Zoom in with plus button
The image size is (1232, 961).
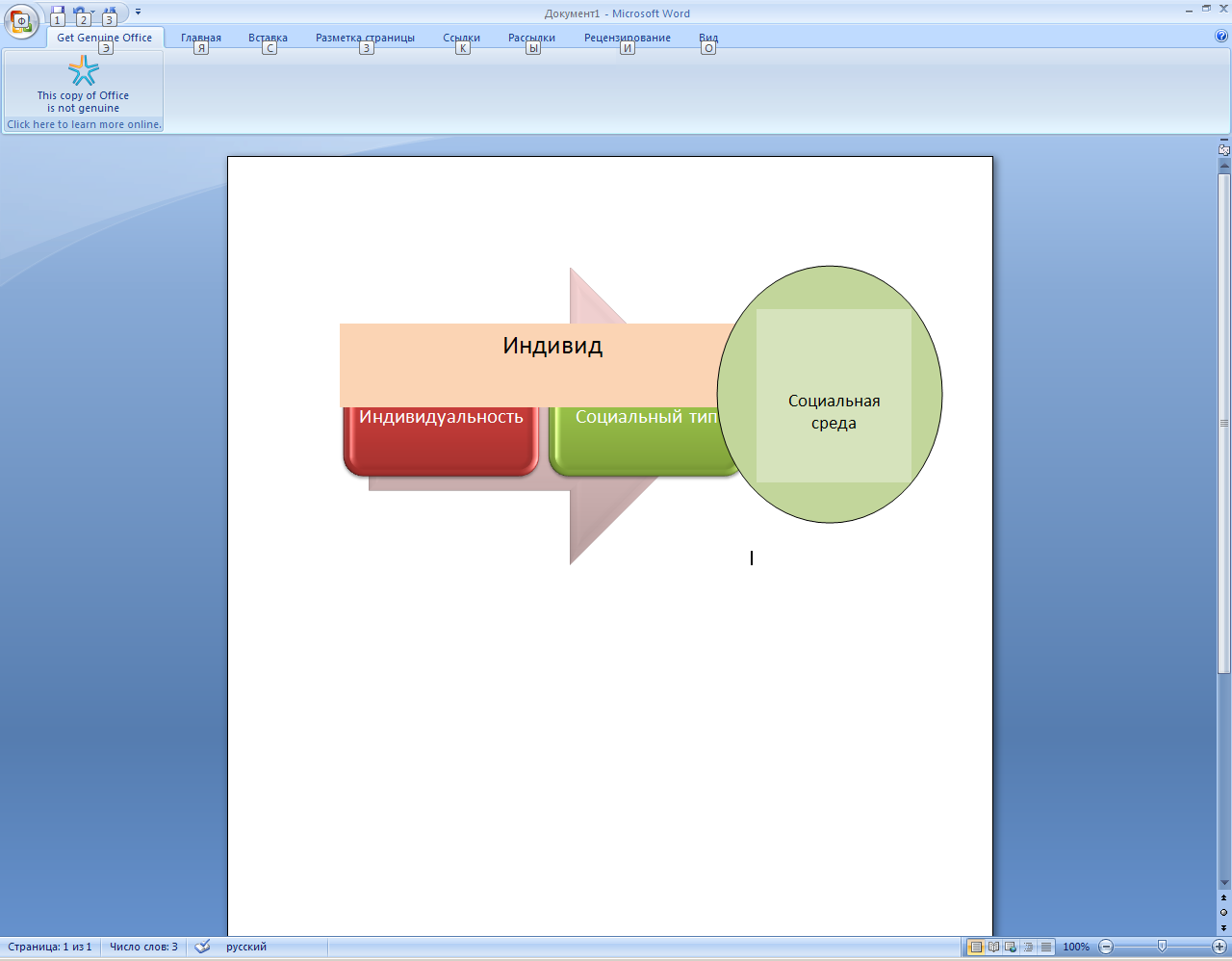1219,947
